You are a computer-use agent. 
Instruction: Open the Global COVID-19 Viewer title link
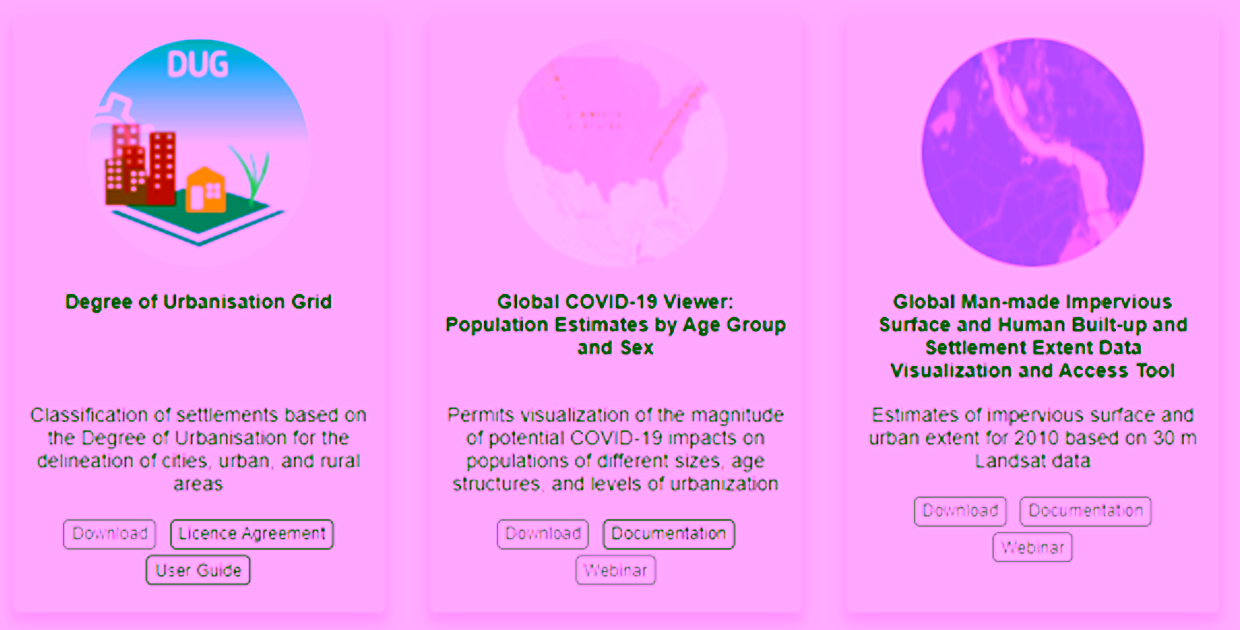tap(615, 324)
